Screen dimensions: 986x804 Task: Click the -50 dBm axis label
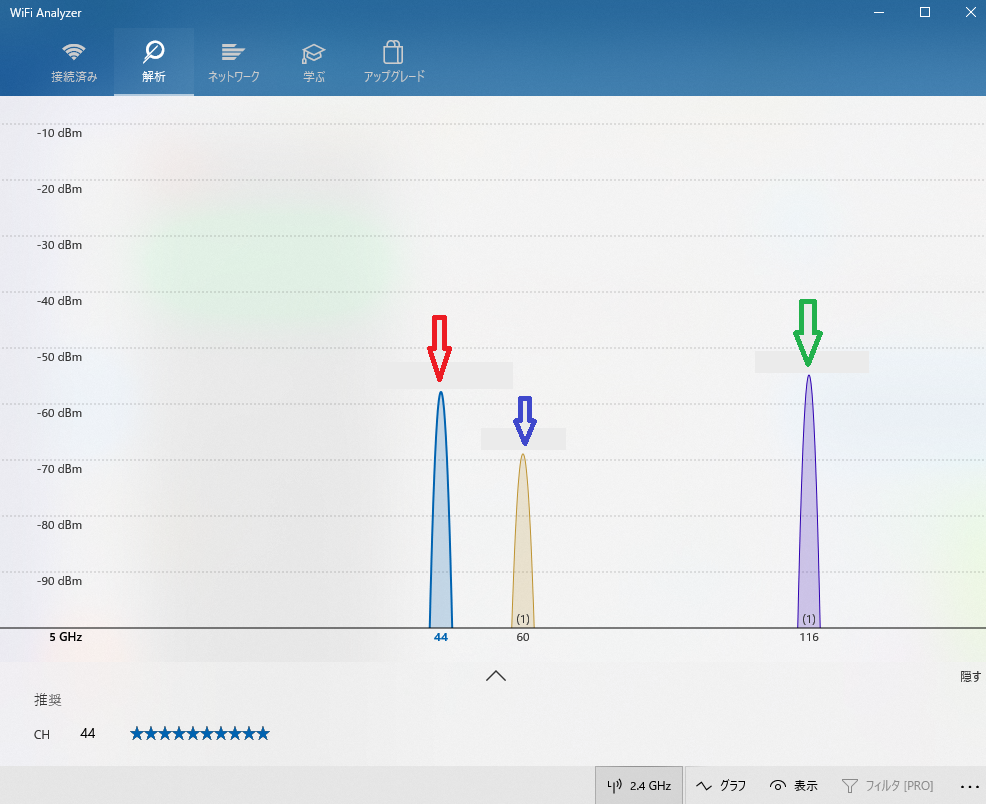59,357
